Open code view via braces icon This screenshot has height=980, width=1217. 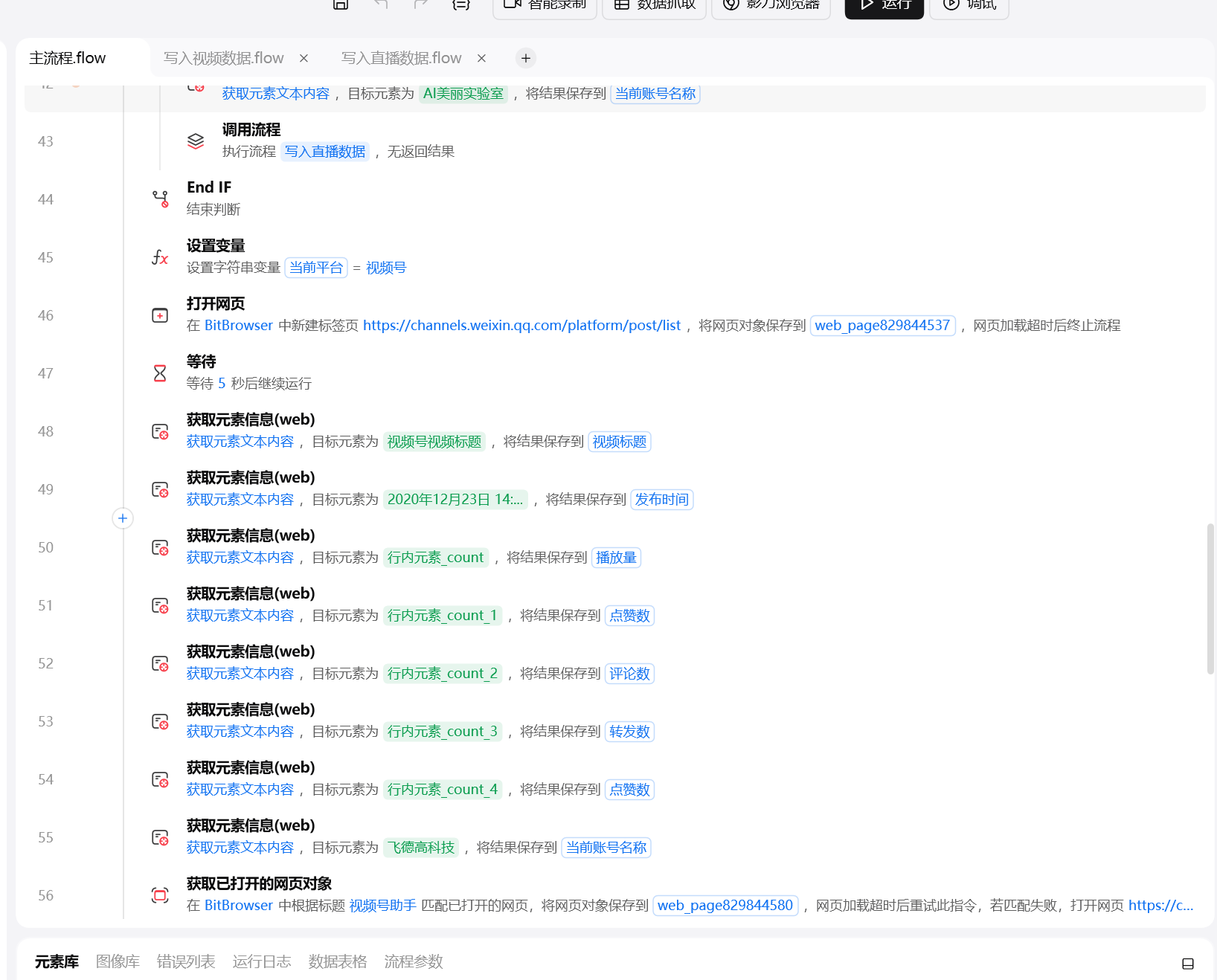pyautogui.click(x=461, y=5)
